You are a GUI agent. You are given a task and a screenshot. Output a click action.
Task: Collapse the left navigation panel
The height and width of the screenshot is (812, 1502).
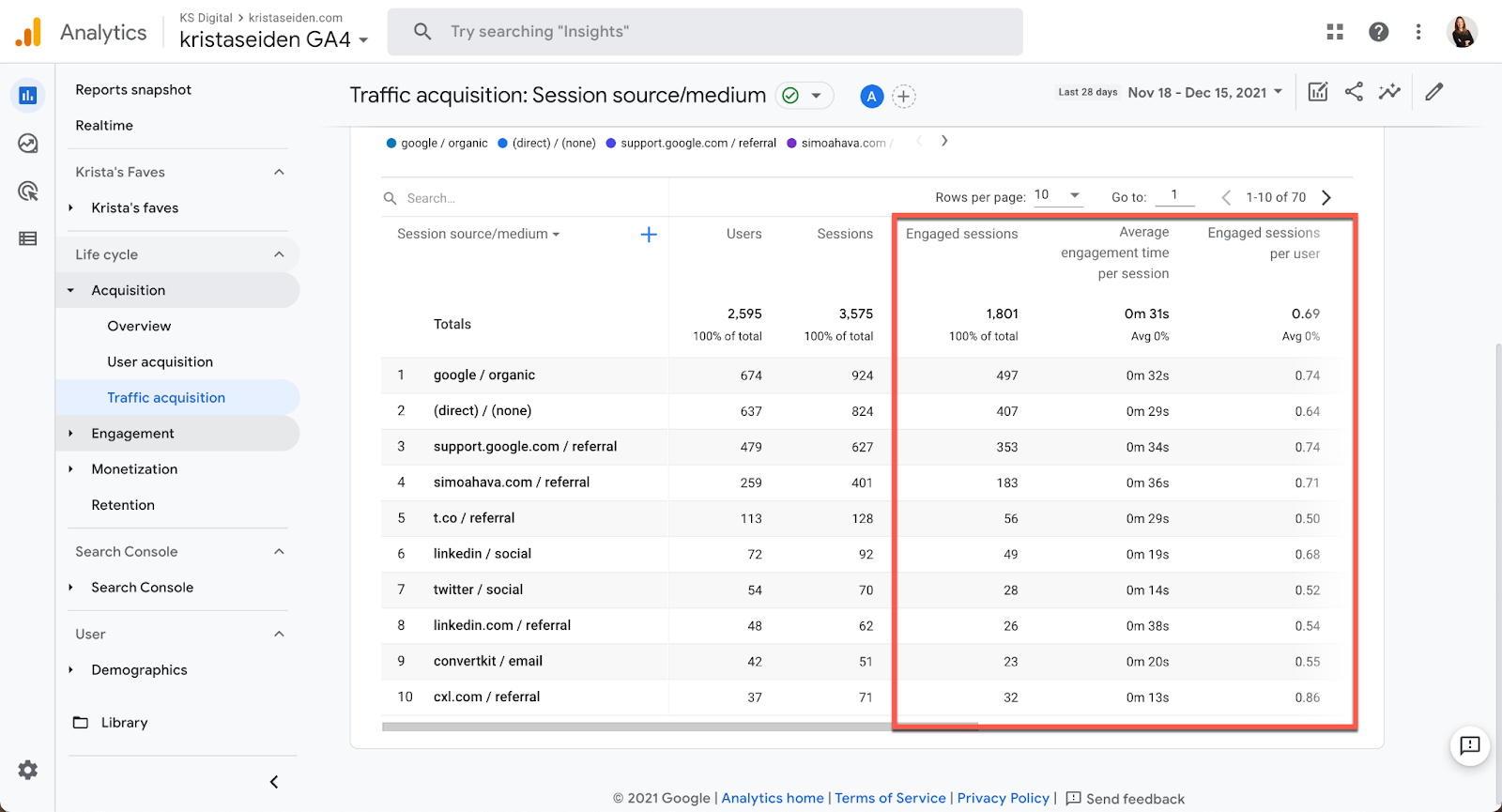274,782
